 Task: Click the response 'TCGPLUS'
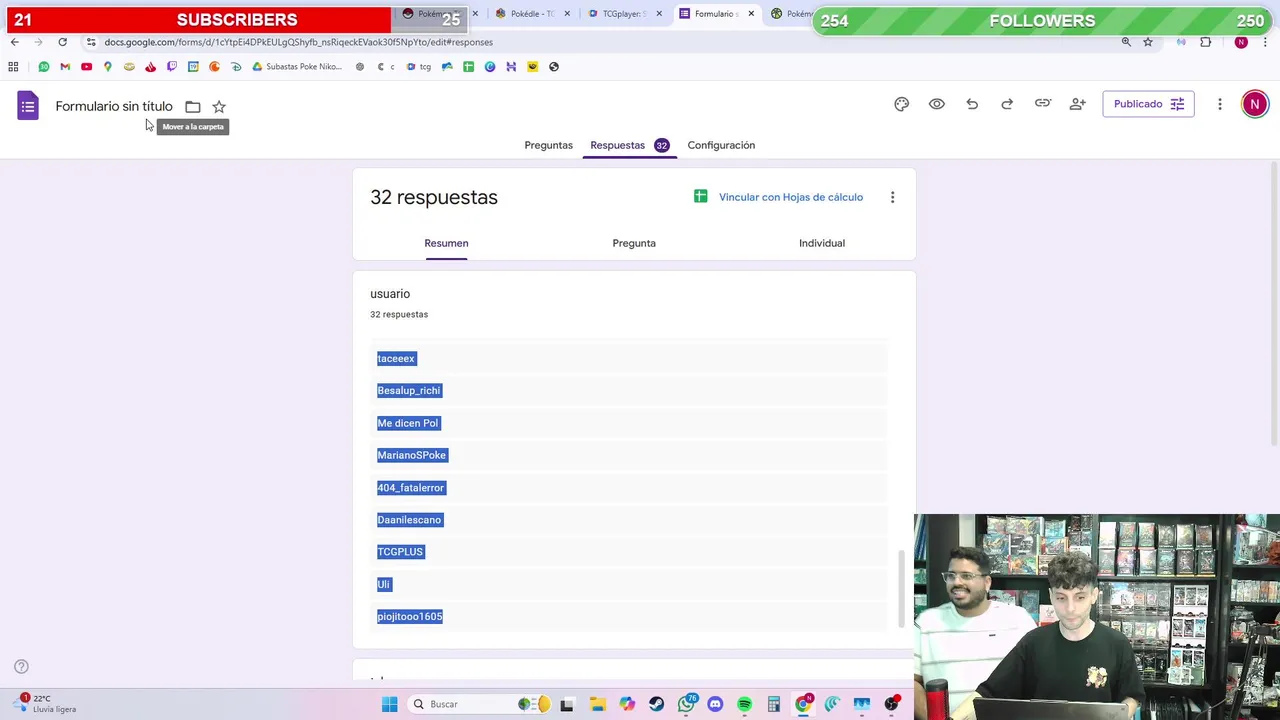400,552
